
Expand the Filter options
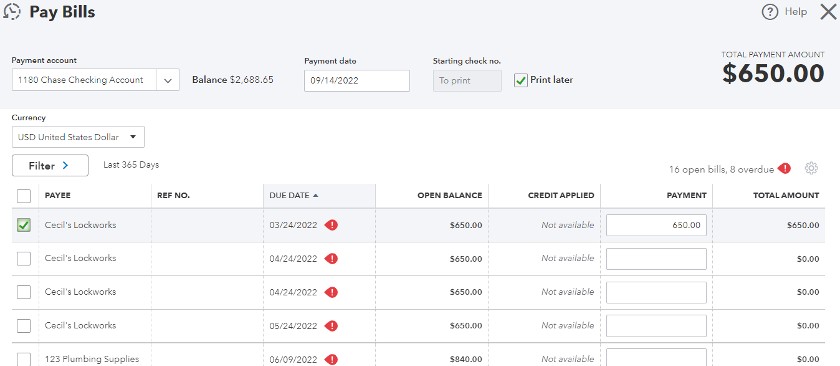coord(50,166)
